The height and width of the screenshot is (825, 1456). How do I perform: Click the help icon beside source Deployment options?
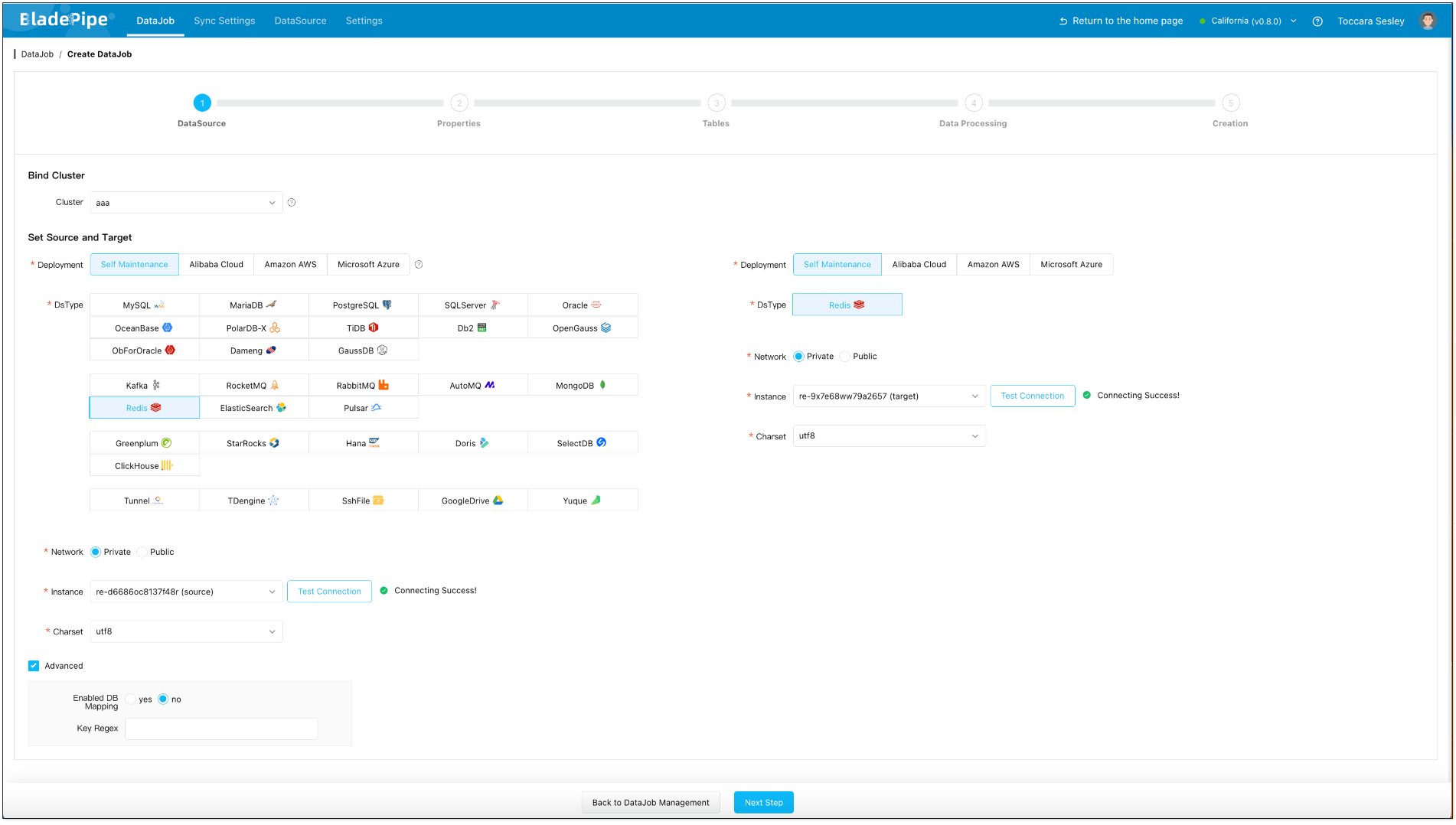tap(419, 265)
